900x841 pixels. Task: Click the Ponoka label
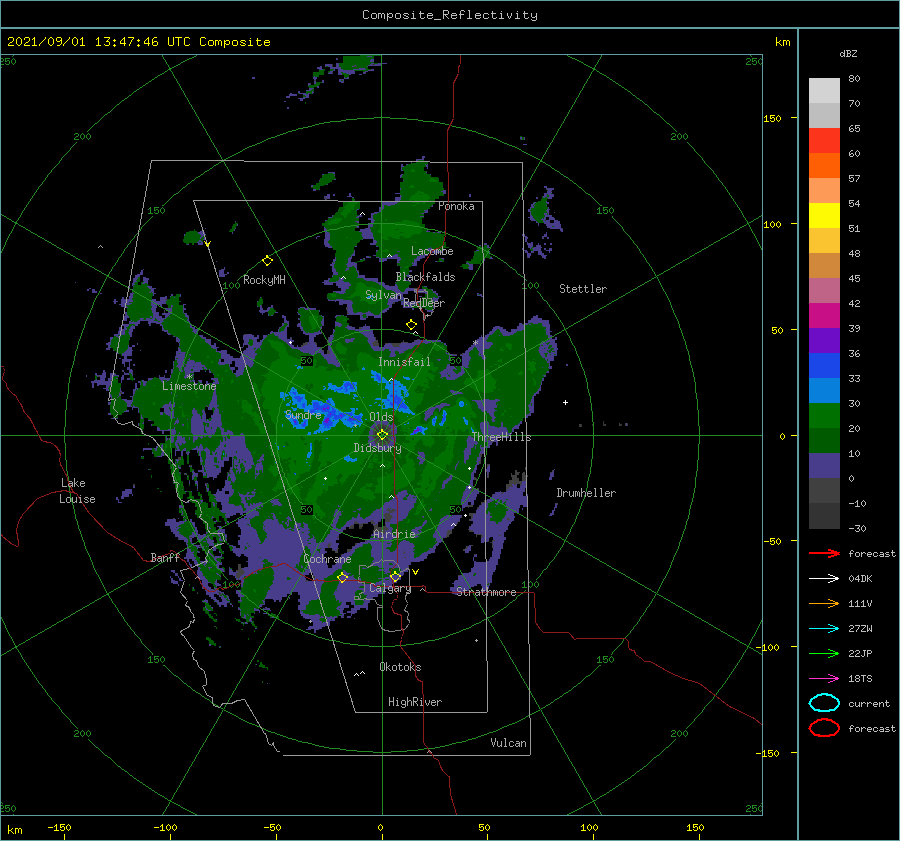click(456, 206)
